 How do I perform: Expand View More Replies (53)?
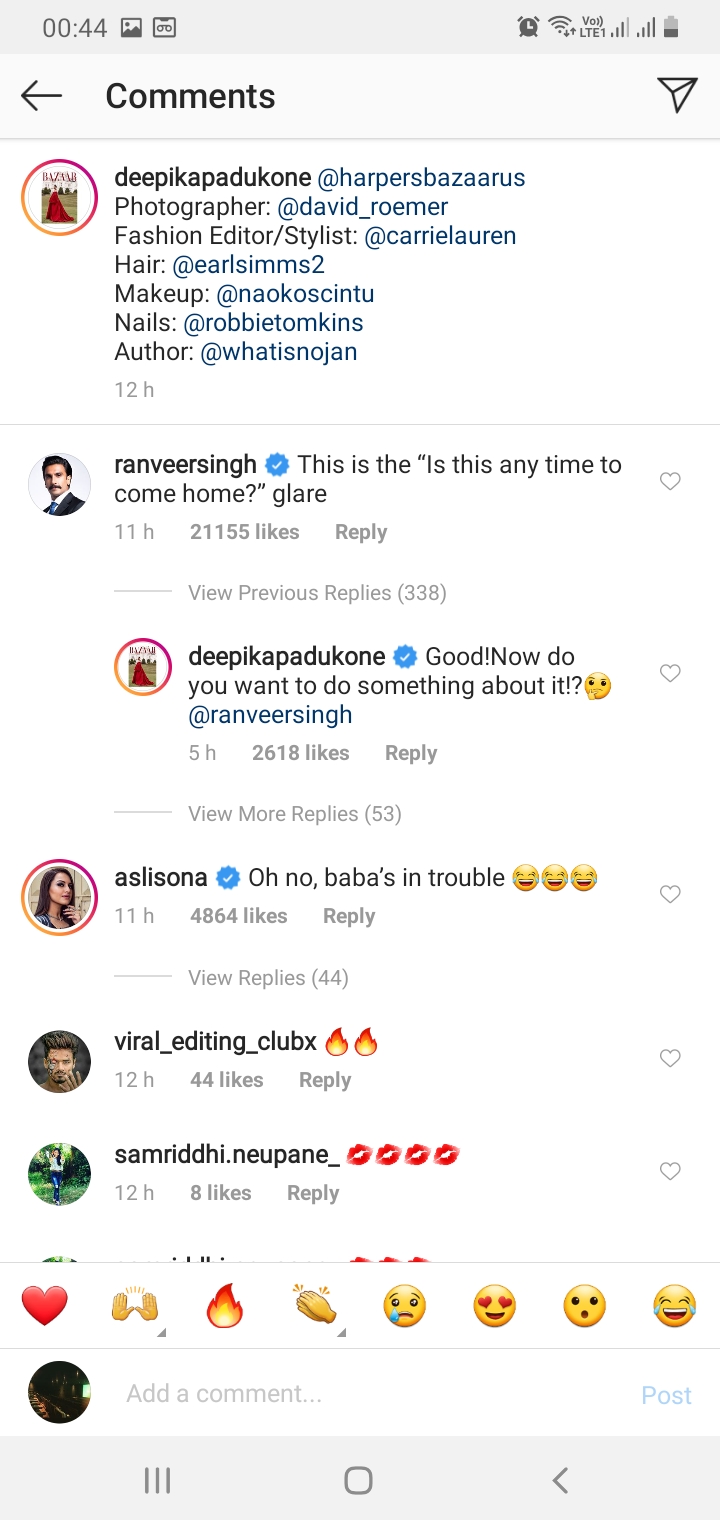pyautogui.click(x=295, y=814)
